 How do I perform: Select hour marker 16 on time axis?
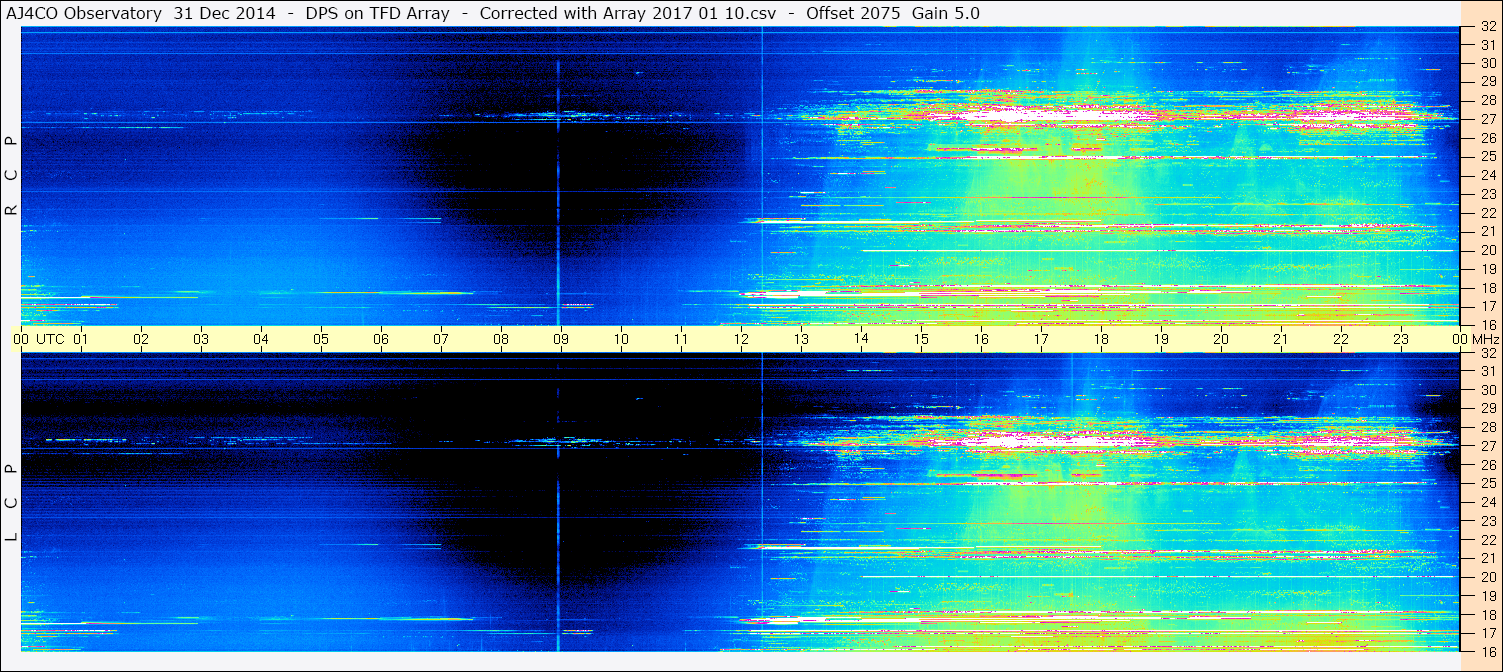pos(981,339)
